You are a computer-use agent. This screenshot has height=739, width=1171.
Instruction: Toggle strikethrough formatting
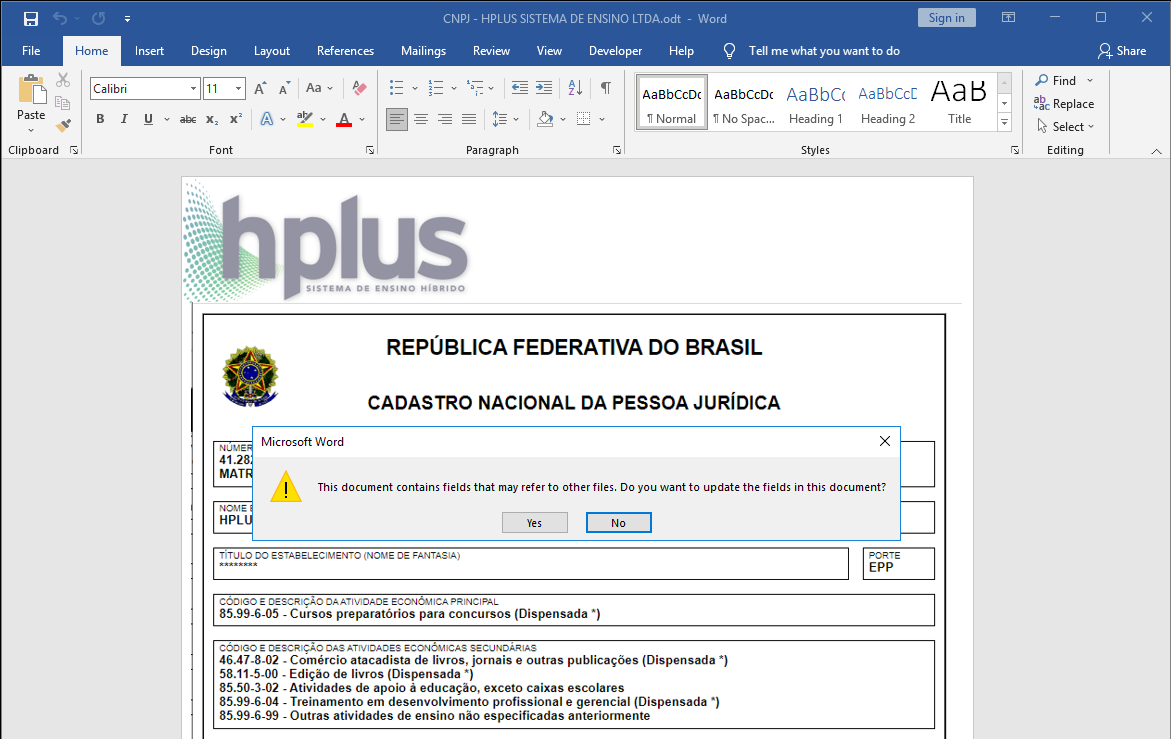tap(188, 119)
